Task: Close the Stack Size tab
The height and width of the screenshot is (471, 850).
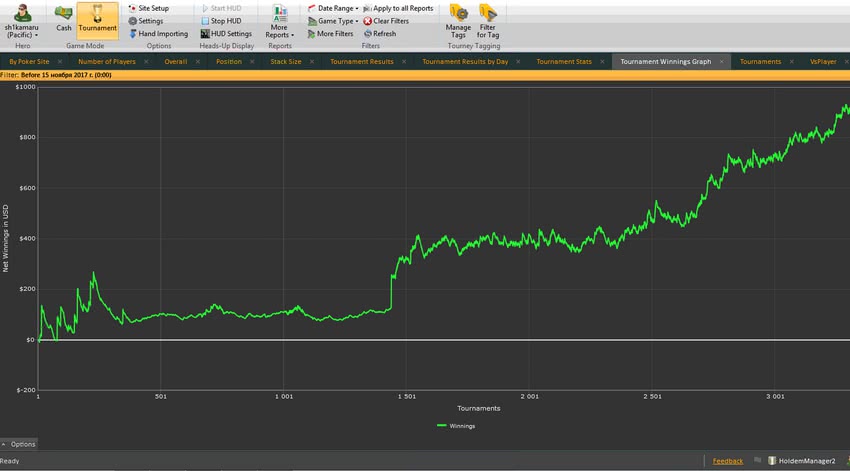Action: click(x=312, y=62)
